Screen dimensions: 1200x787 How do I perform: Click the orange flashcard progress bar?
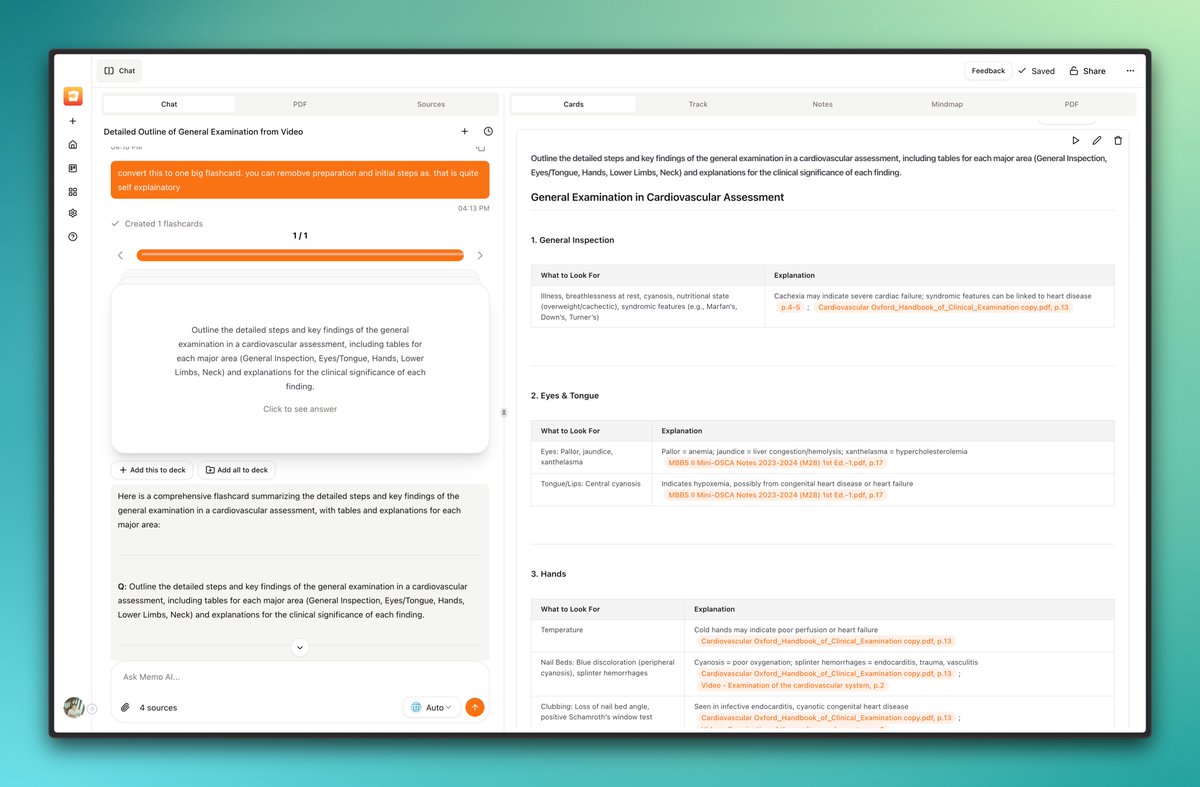click(300, 255)
